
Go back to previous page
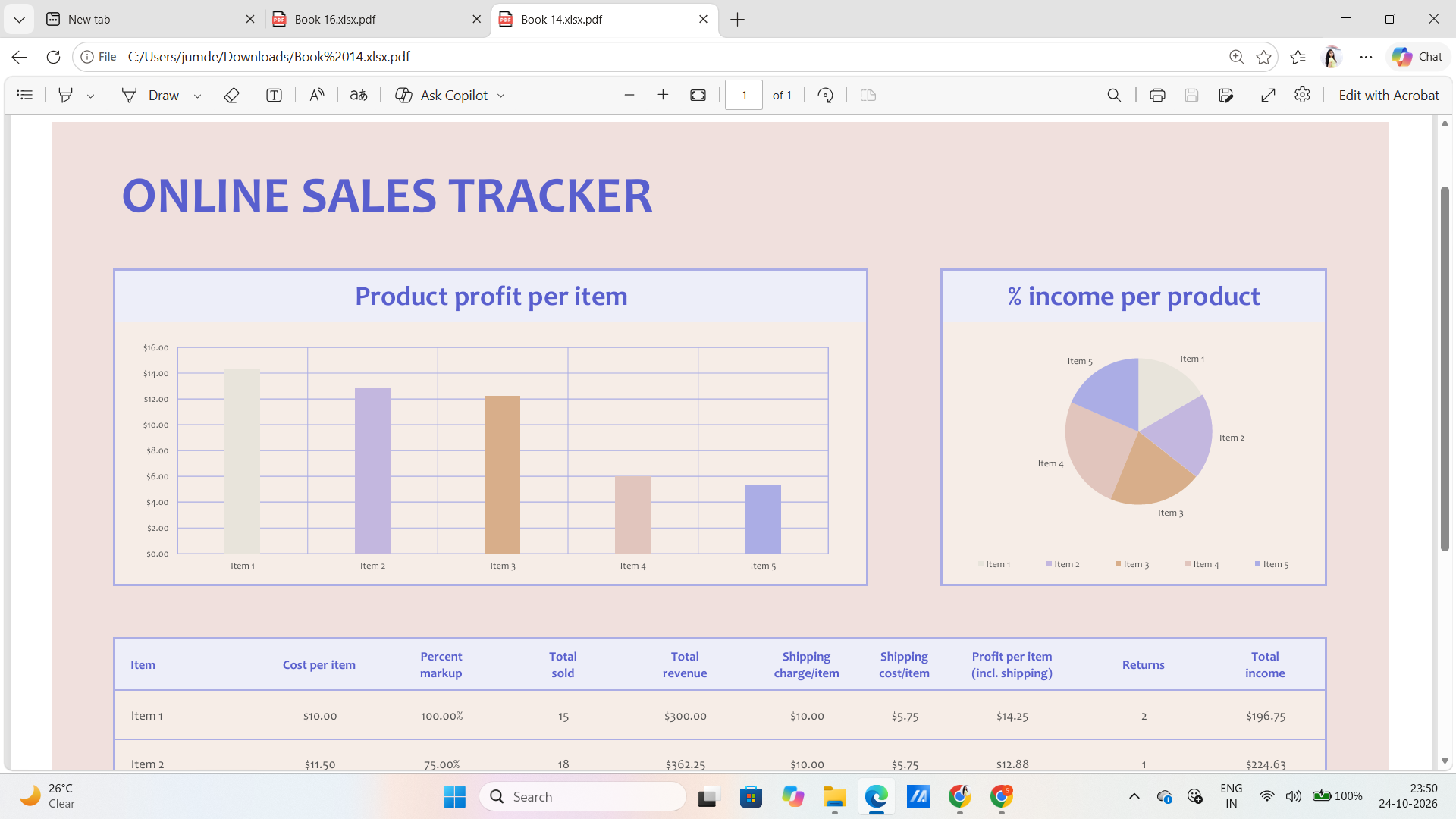tap(20, 57)
